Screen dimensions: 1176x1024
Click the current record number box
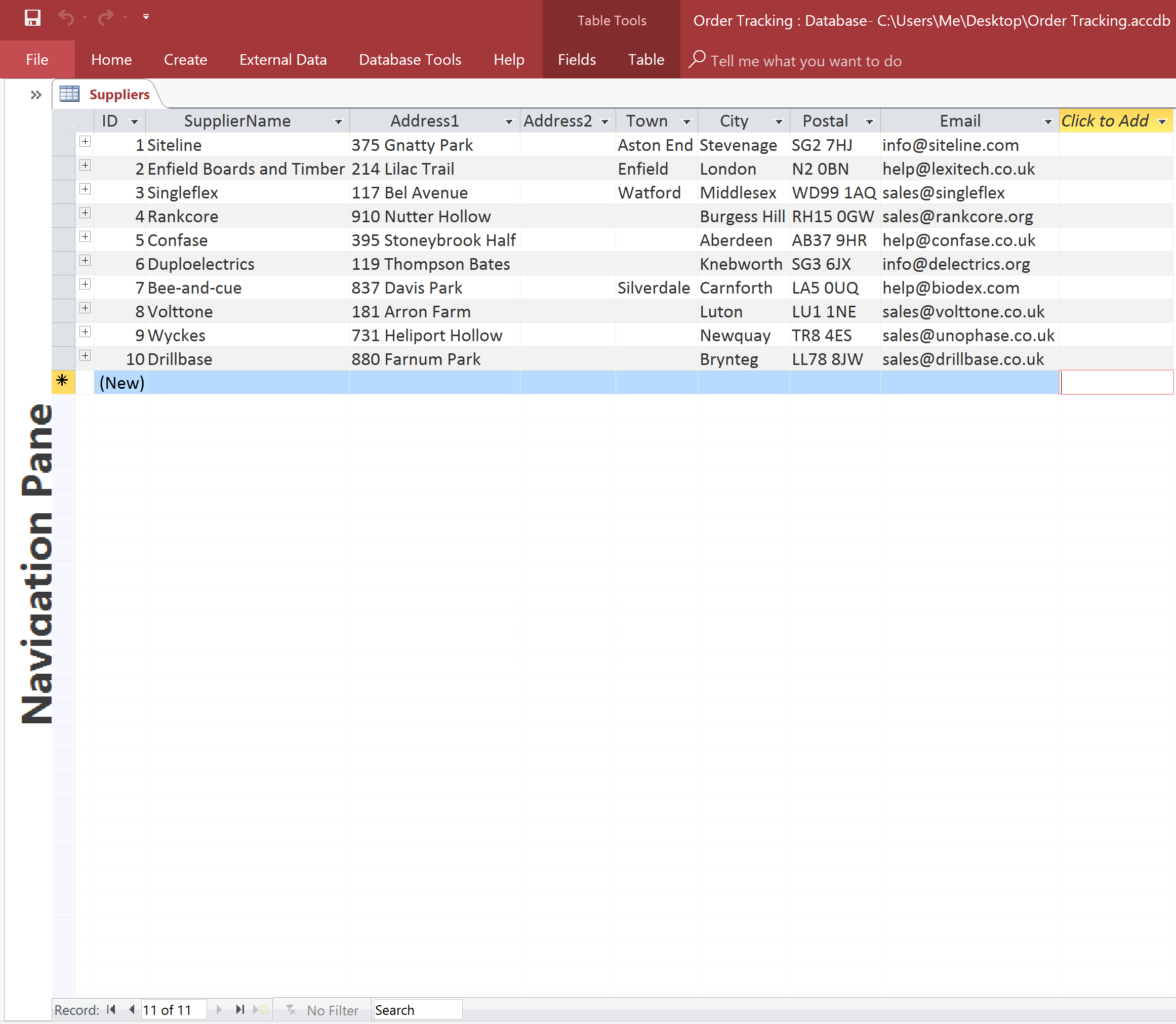click(x=173, y=1010)
